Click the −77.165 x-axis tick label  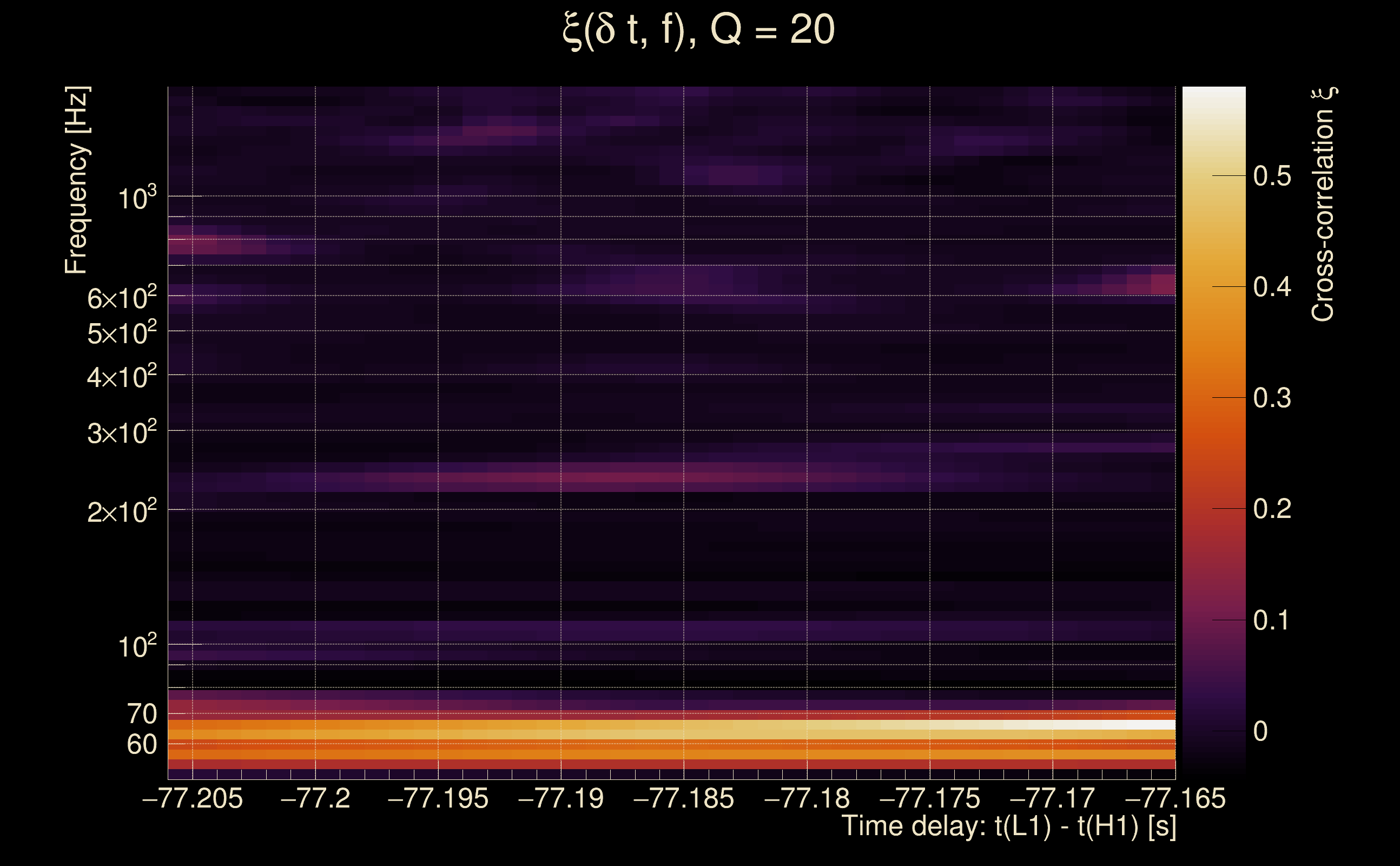pos(1176,798)
